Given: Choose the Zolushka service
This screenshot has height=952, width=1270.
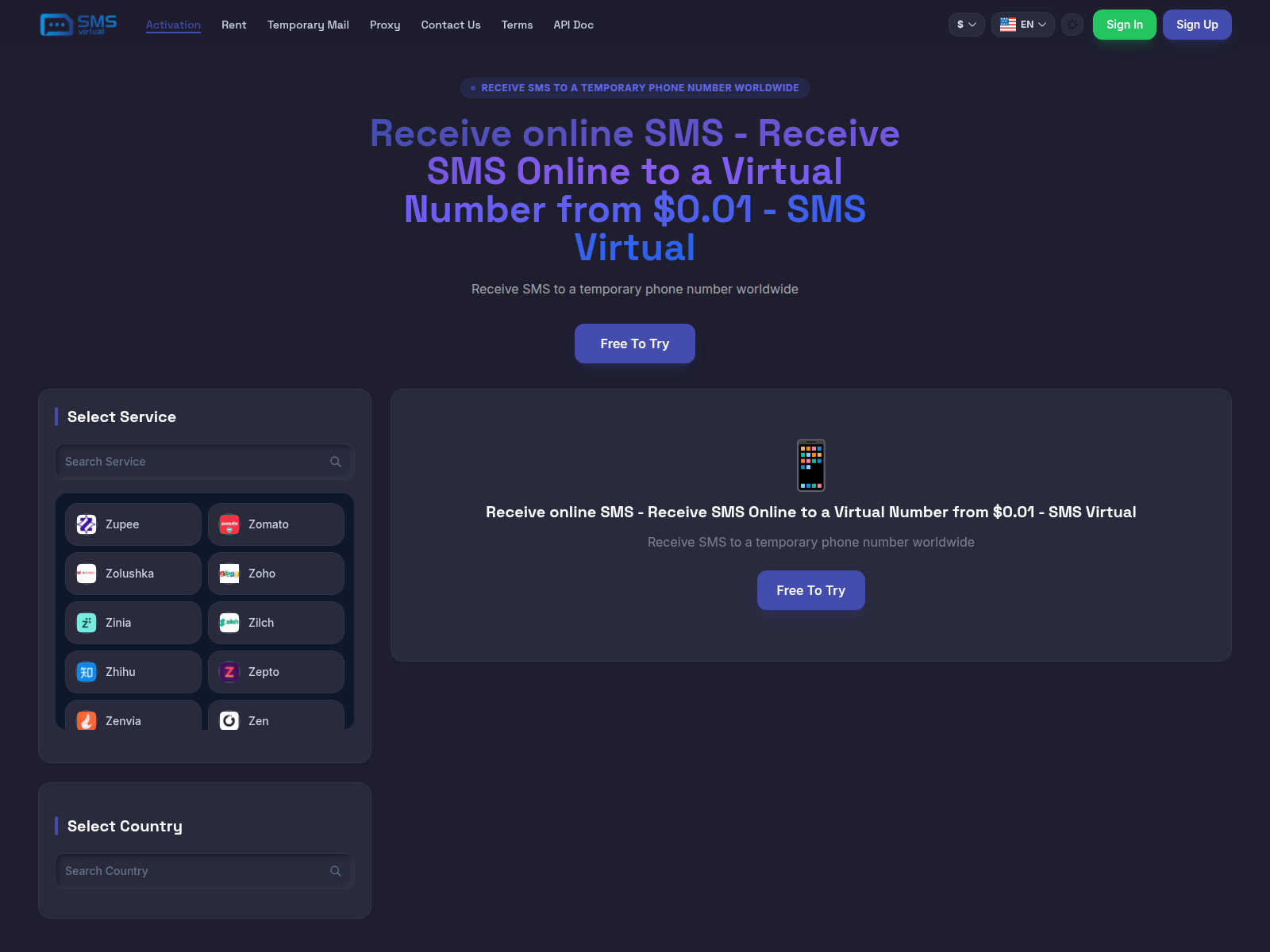Looking at the screenshot, I should (133, 574).
